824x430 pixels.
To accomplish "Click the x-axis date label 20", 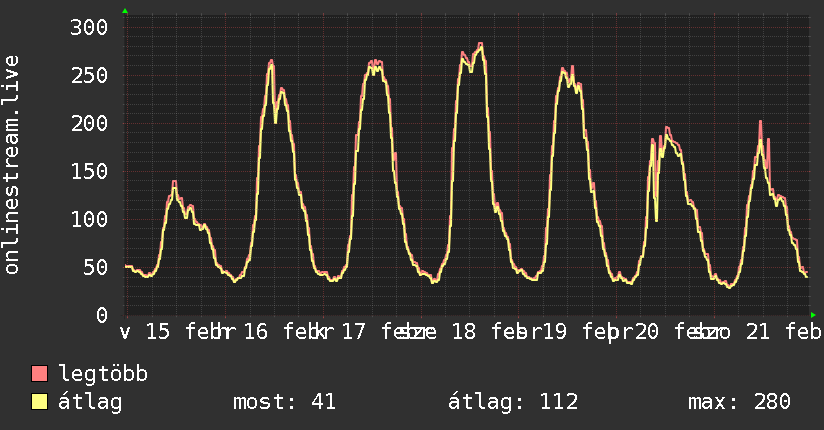I will click(x=646, y=332).
